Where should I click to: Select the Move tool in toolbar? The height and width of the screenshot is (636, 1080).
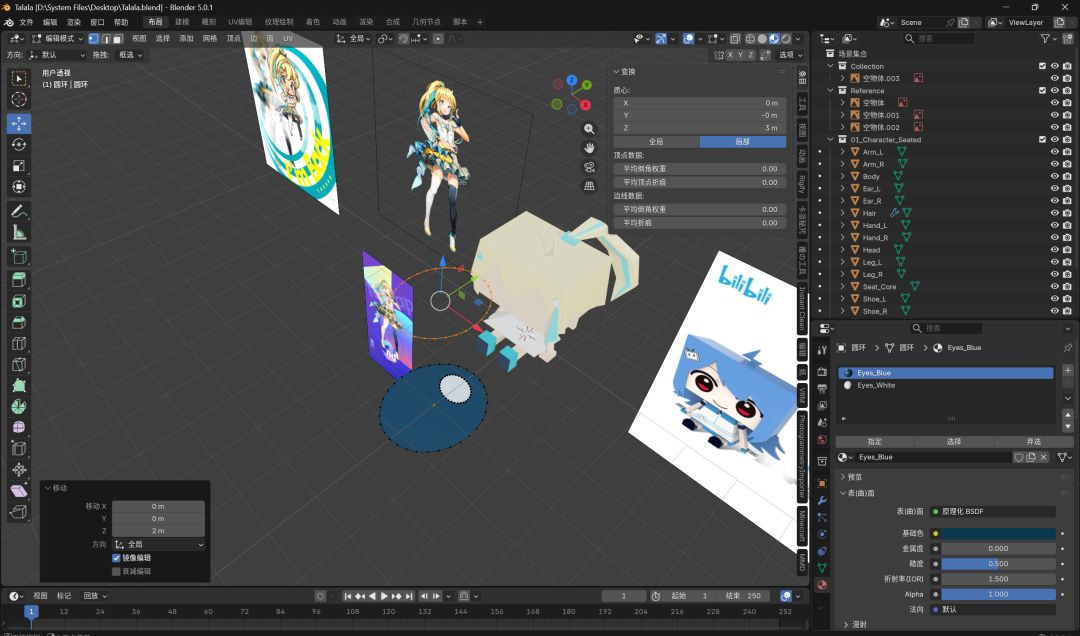click(19, 123)
